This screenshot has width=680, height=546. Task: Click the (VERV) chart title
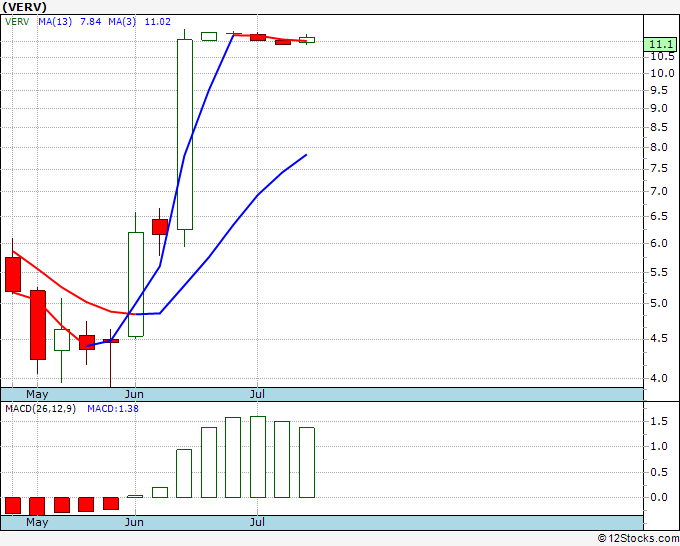tap(24, 7)
